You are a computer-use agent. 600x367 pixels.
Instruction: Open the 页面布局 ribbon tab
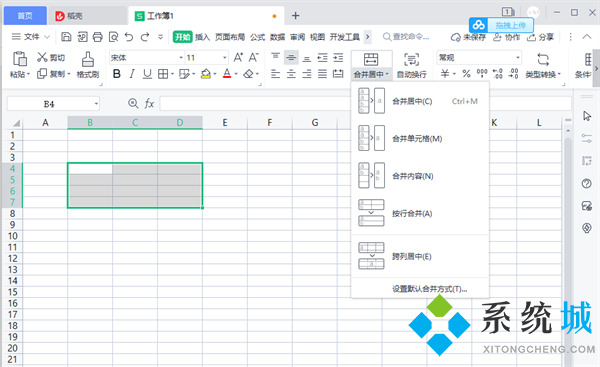(x=230, y=37)
